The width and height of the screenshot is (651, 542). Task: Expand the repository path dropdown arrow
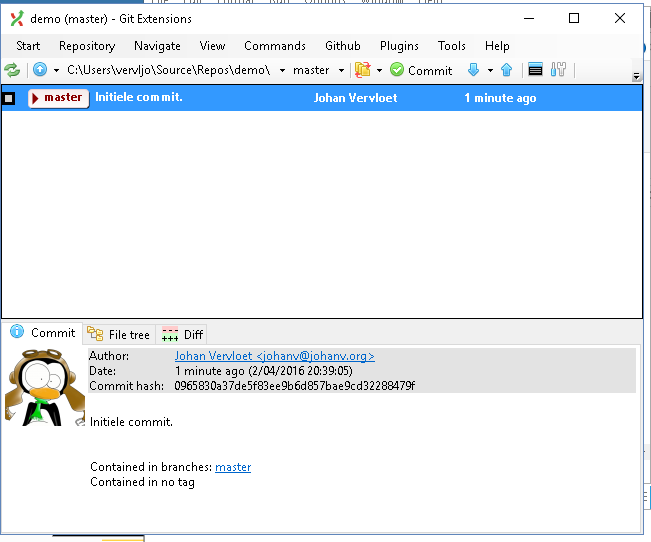pos(282,70)
